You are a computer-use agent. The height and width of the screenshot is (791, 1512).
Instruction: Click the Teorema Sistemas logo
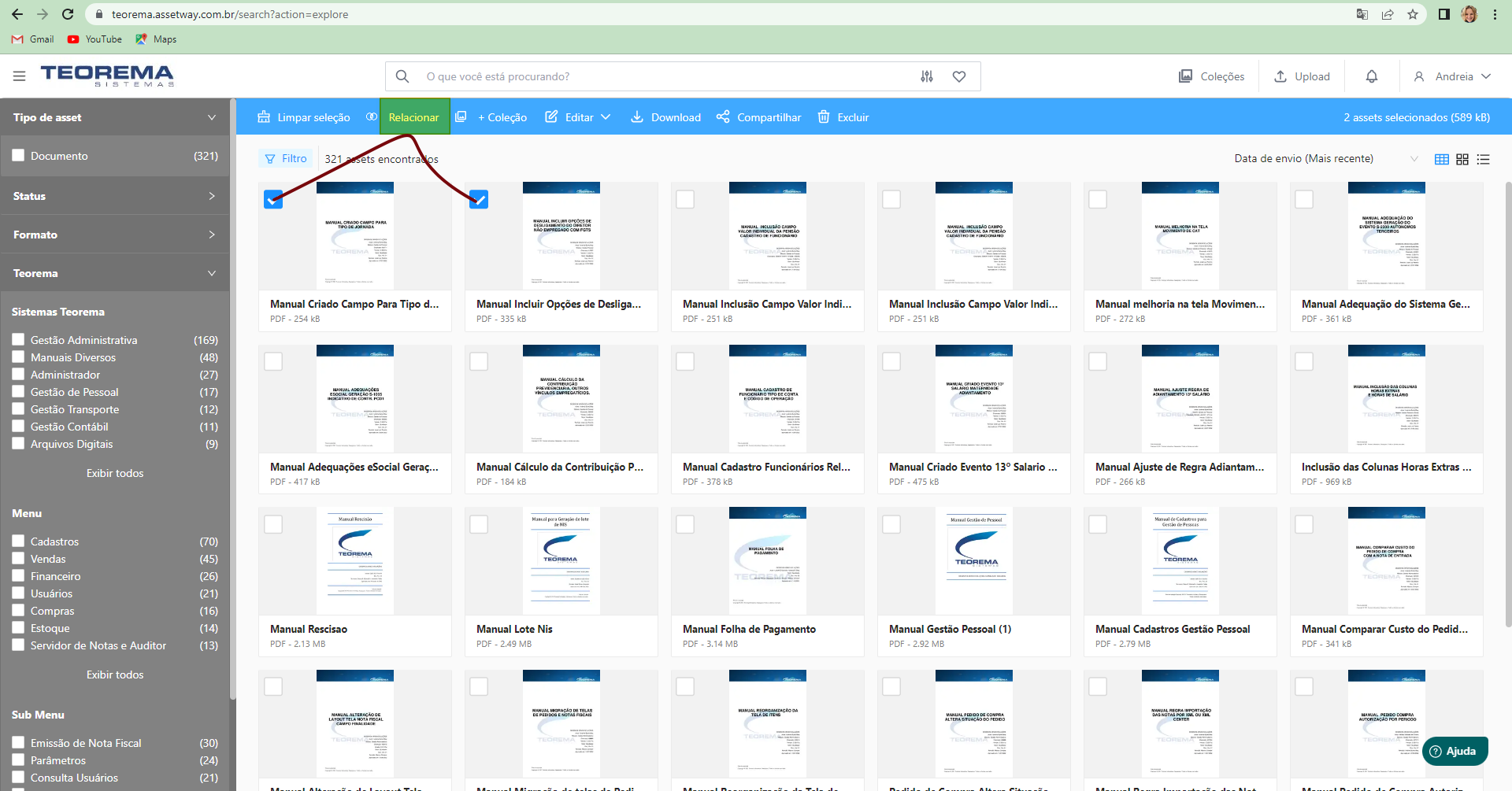coord(107,76)
